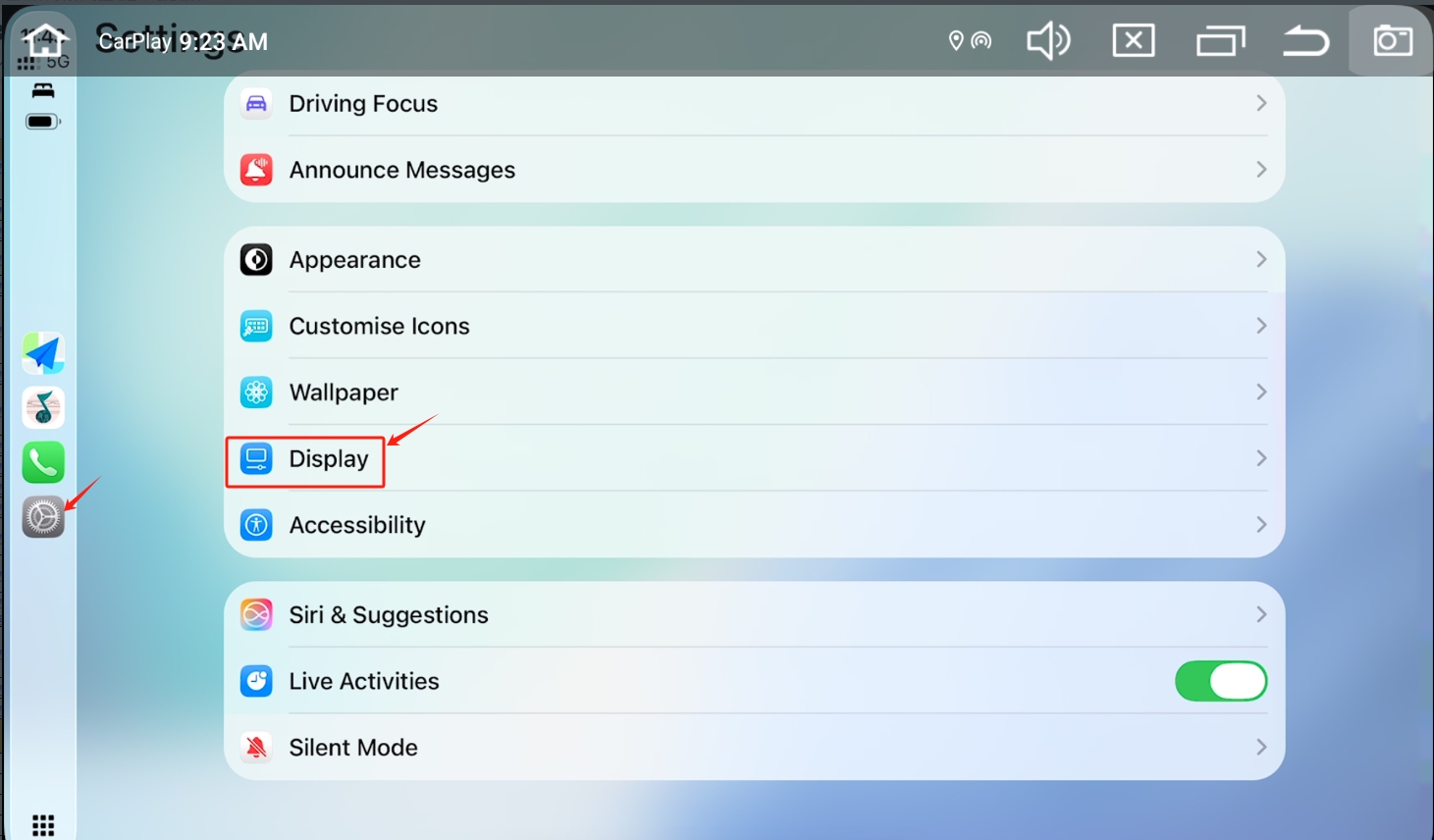
Task: Open the music note app icon
Action: coord(43,407)
